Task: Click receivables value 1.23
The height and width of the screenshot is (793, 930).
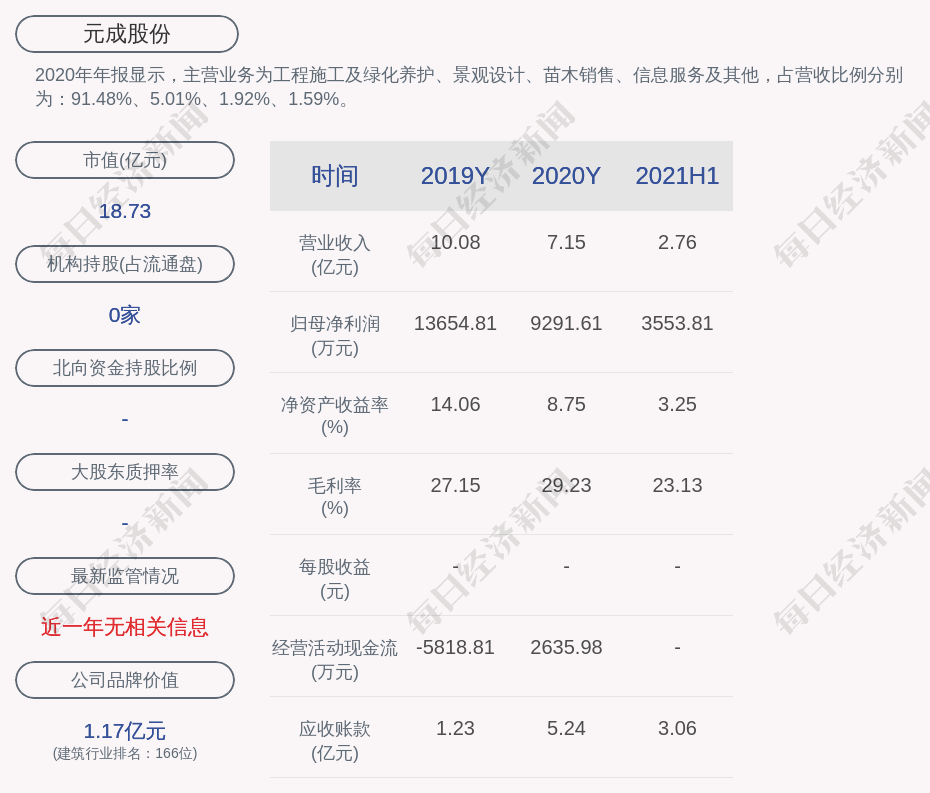Action: coord(455,728)
